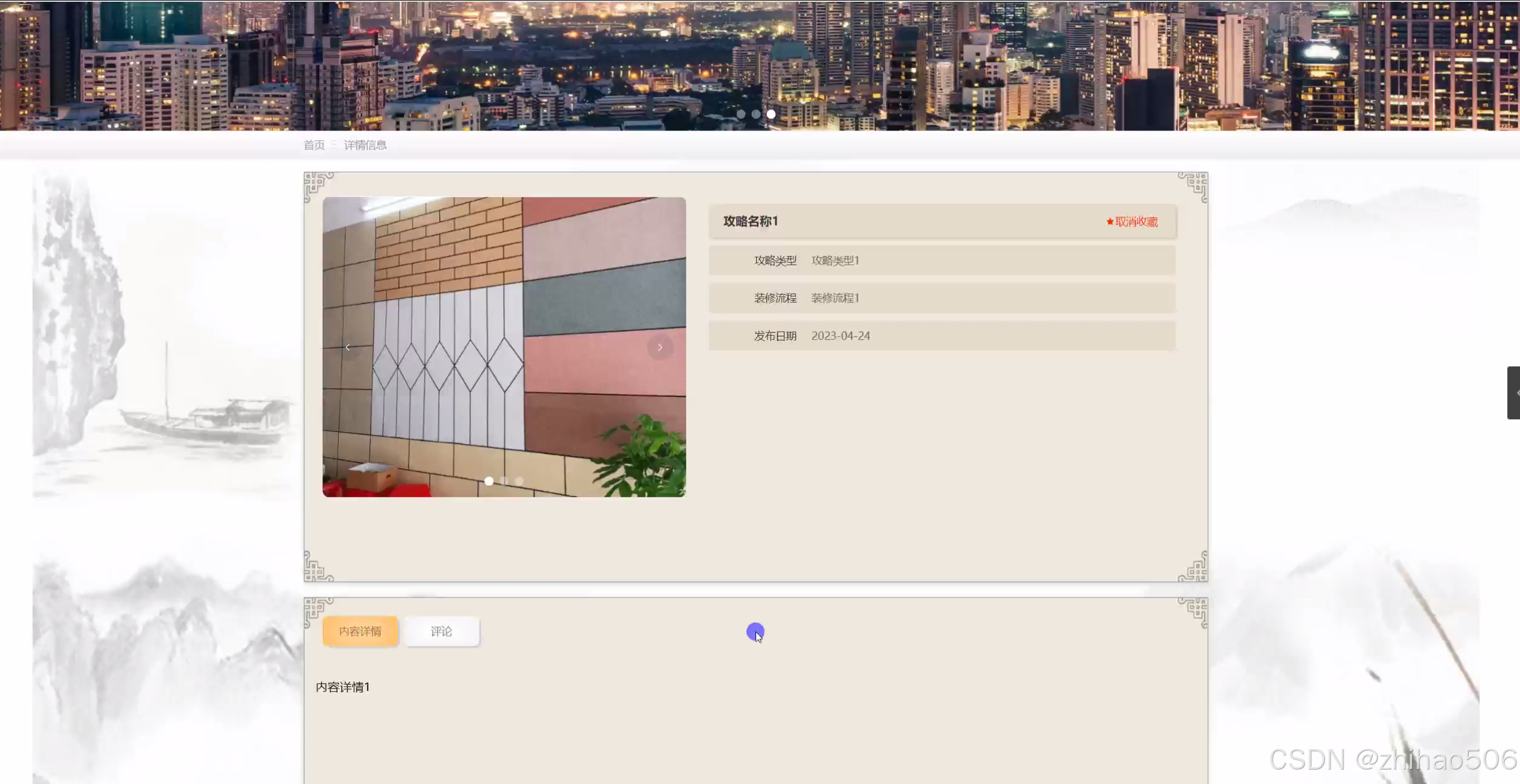
Task: Click the 发布日期 value 2023-04-24
Action: point(840,336)
